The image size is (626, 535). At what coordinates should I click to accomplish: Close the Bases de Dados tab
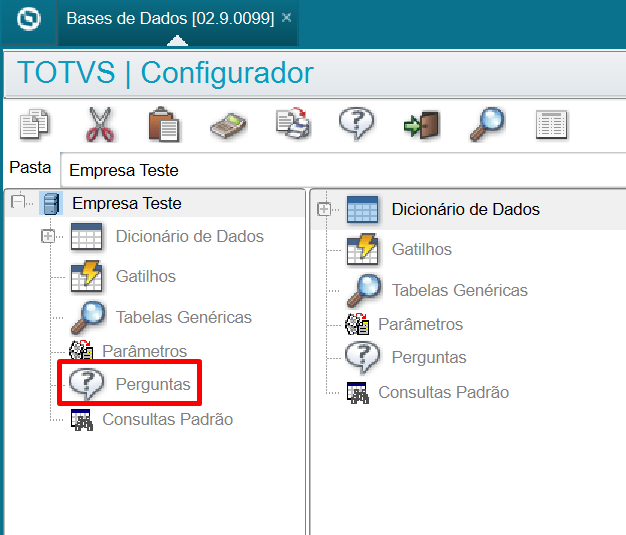point(286,18)
